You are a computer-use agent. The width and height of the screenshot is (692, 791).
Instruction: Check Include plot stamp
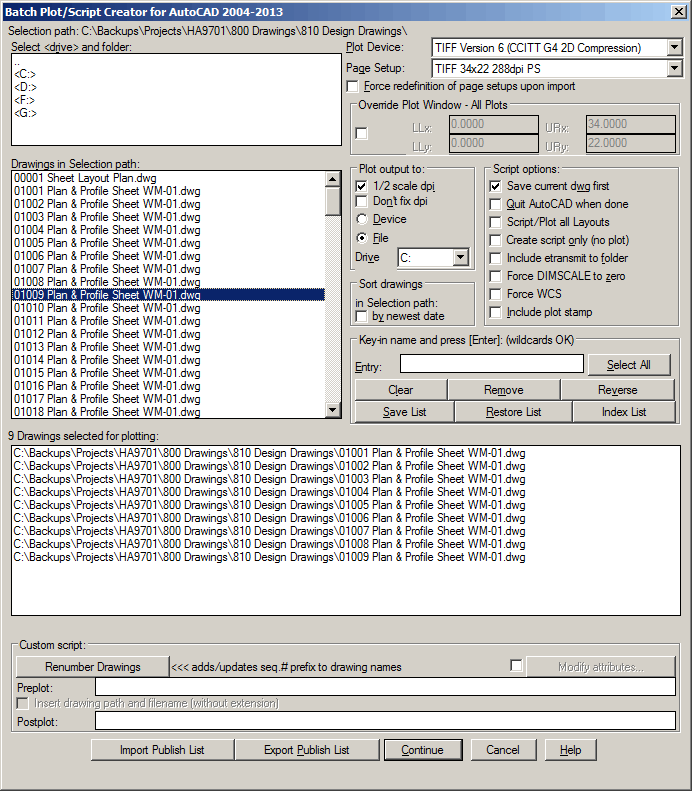tap(495, 312)
